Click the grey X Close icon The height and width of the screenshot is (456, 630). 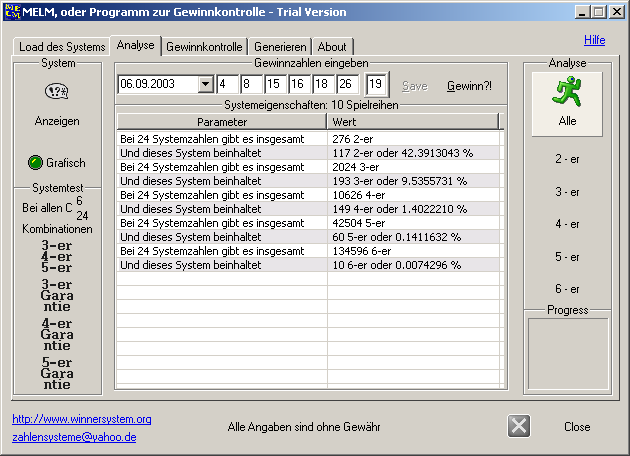[519, 426]
